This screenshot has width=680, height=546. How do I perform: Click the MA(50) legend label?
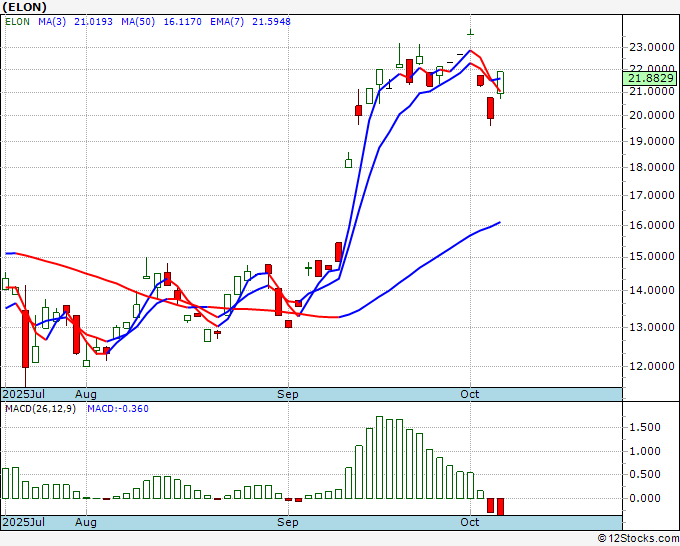[x=138, y=22]
